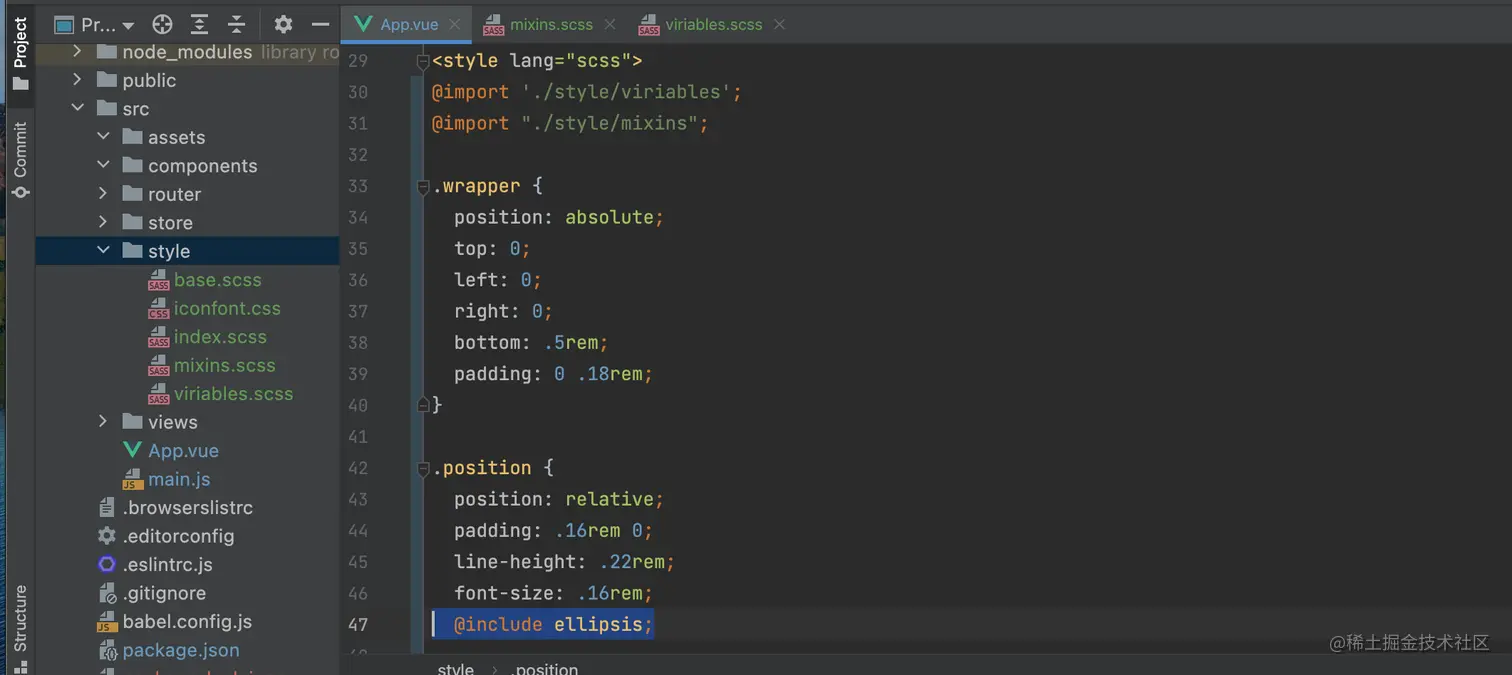Click the './style/viriables' import path
The width and height of the screenshot is (1512, 675).
click(627, 92)
